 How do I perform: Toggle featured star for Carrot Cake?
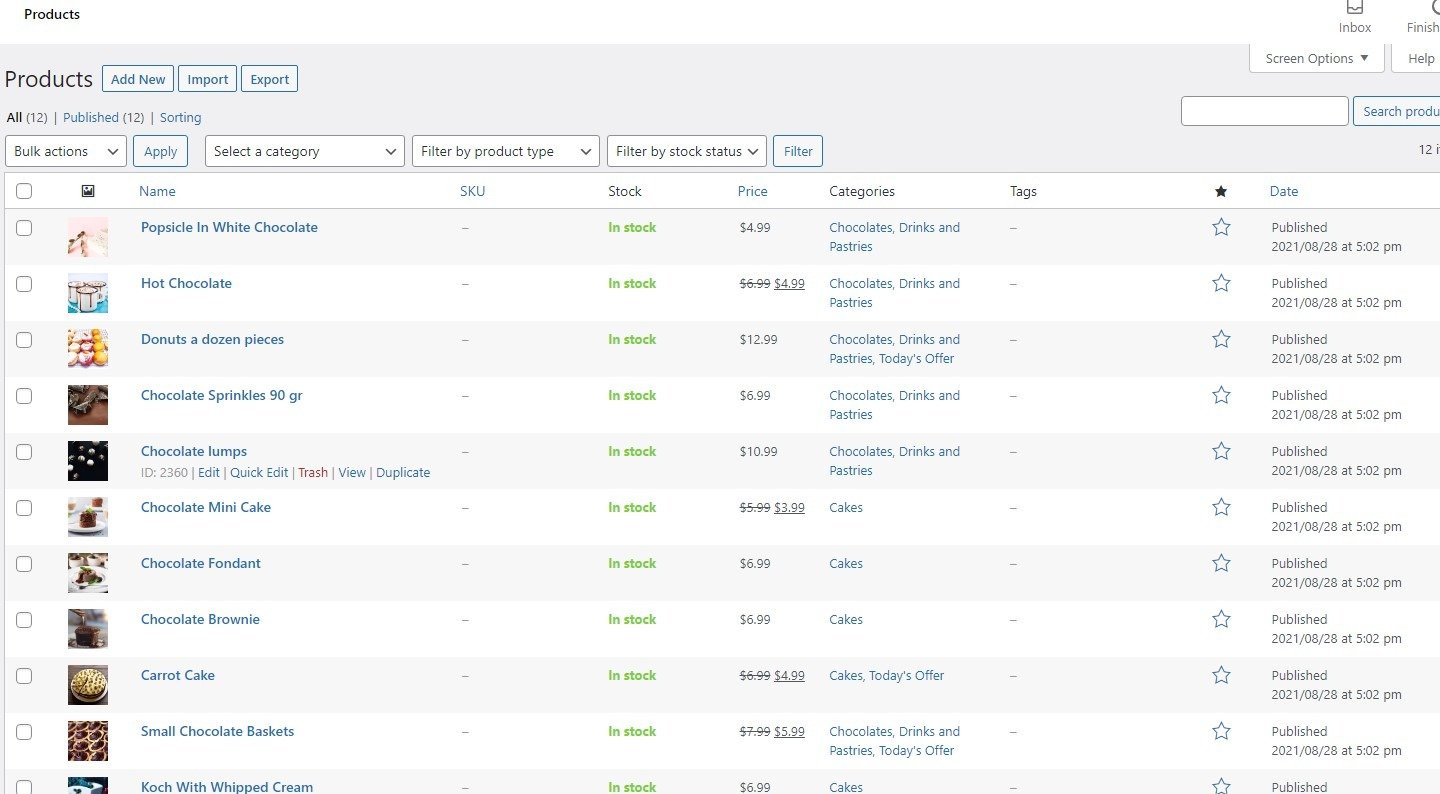(1221, 675)
